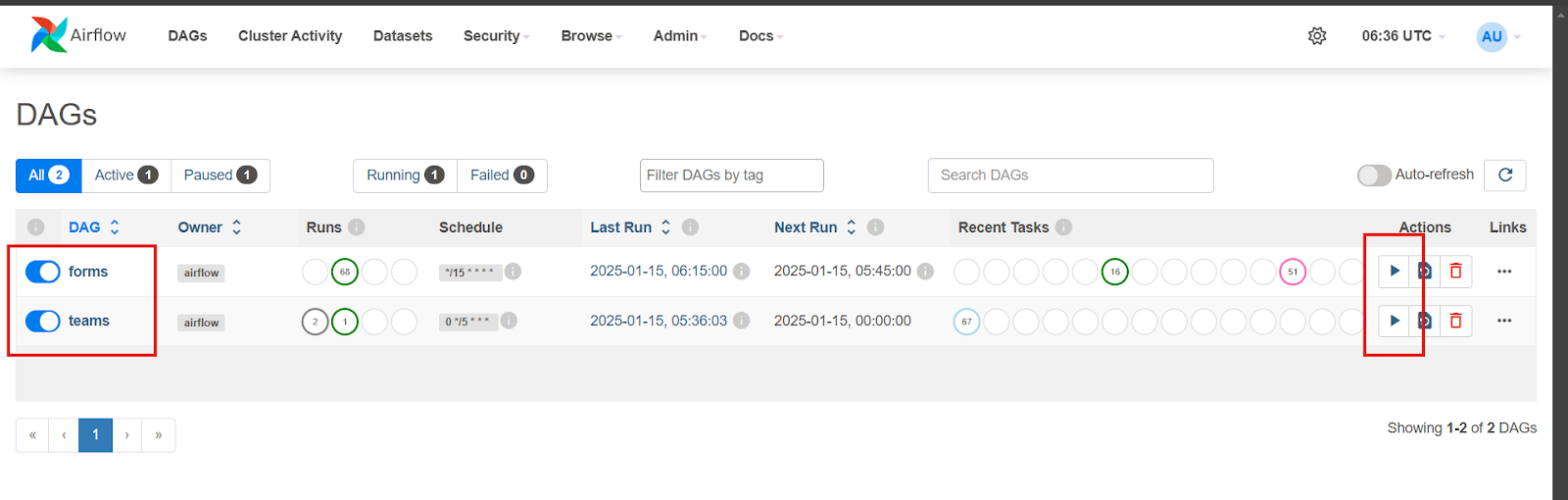Delete the teams DAG using the trash icon
Screen dimensions: 1568x500
1456,321
